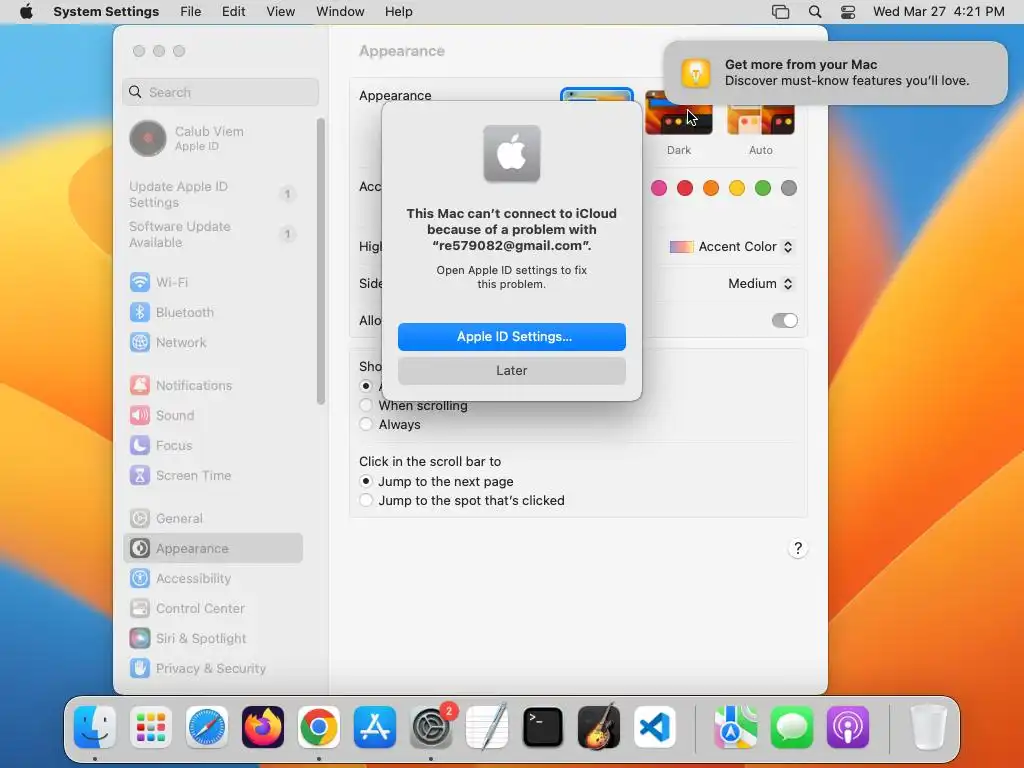
Task: Pick the red accent color
Action: pos(685,188)
